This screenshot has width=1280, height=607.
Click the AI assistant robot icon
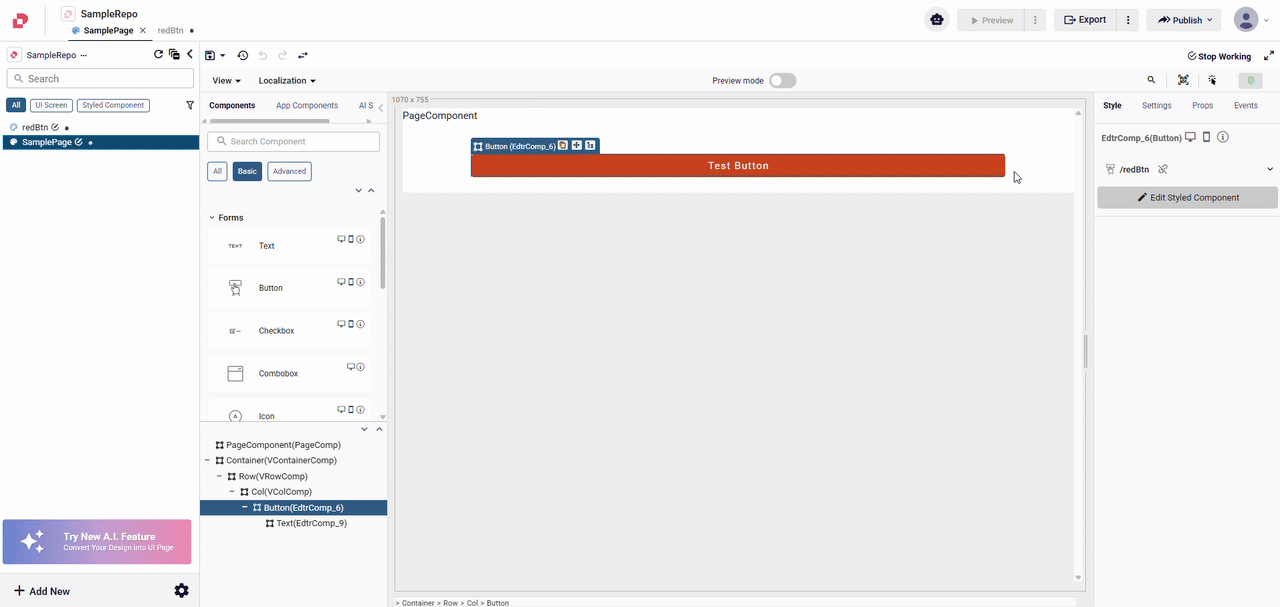937,20
